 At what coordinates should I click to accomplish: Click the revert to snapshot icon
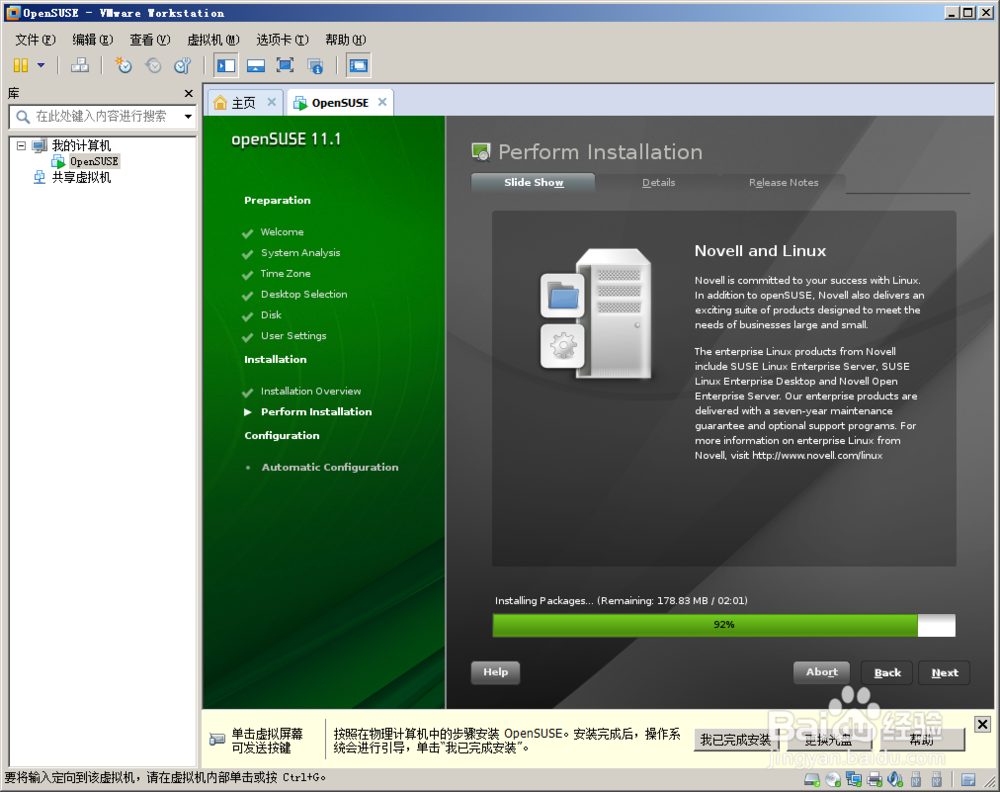pos(153,65)
